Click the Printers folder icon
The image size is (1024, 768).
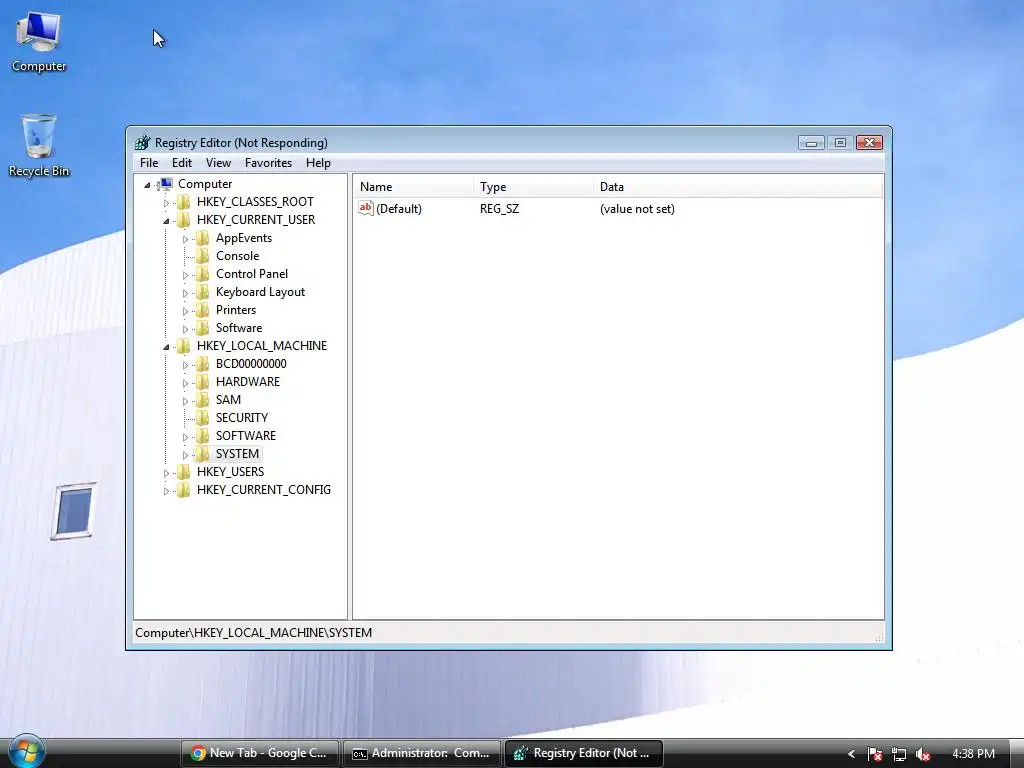click(x=203, y=310)
